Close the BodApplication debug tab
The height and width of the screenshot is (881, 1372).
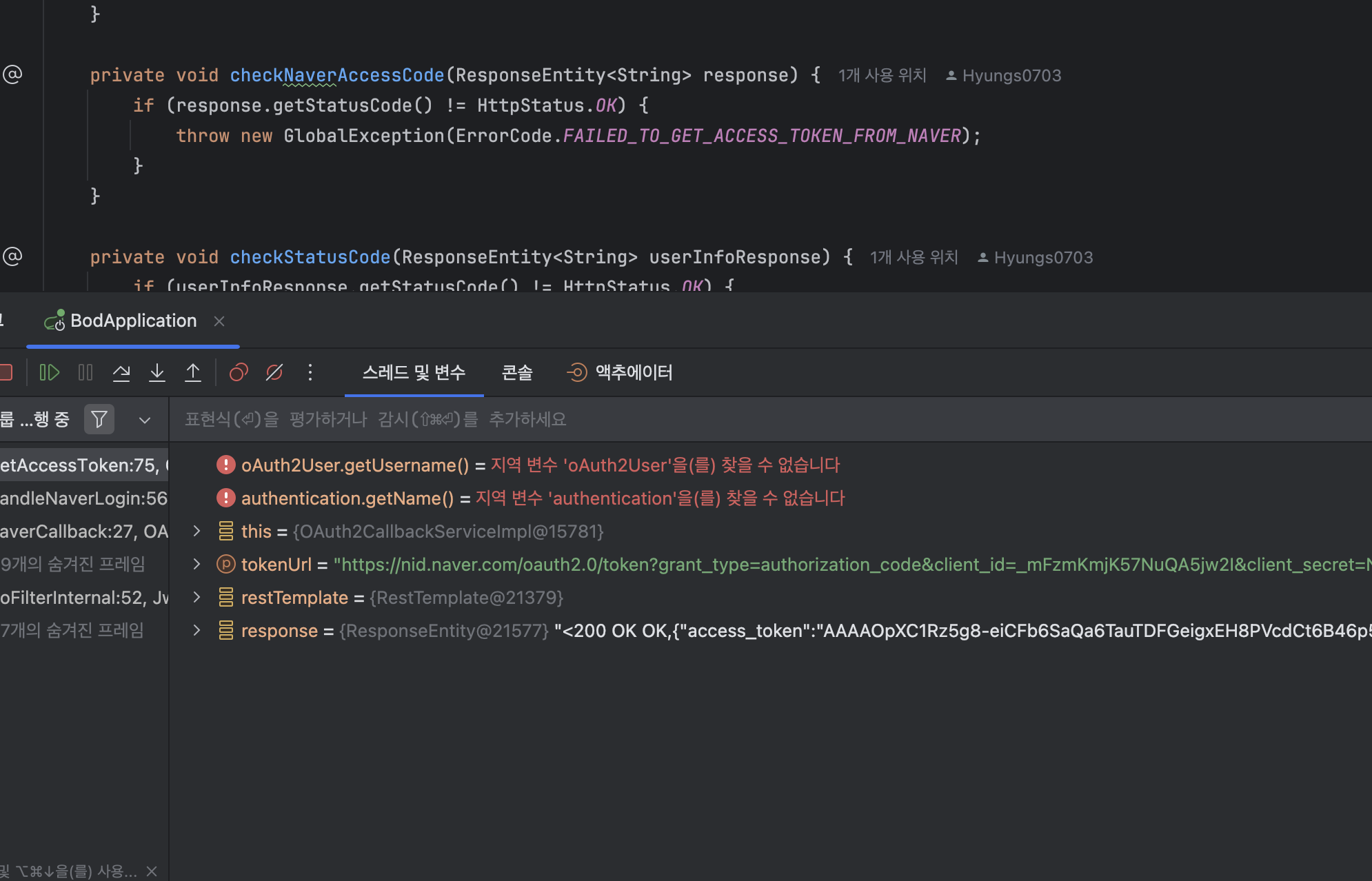[219, 321]
